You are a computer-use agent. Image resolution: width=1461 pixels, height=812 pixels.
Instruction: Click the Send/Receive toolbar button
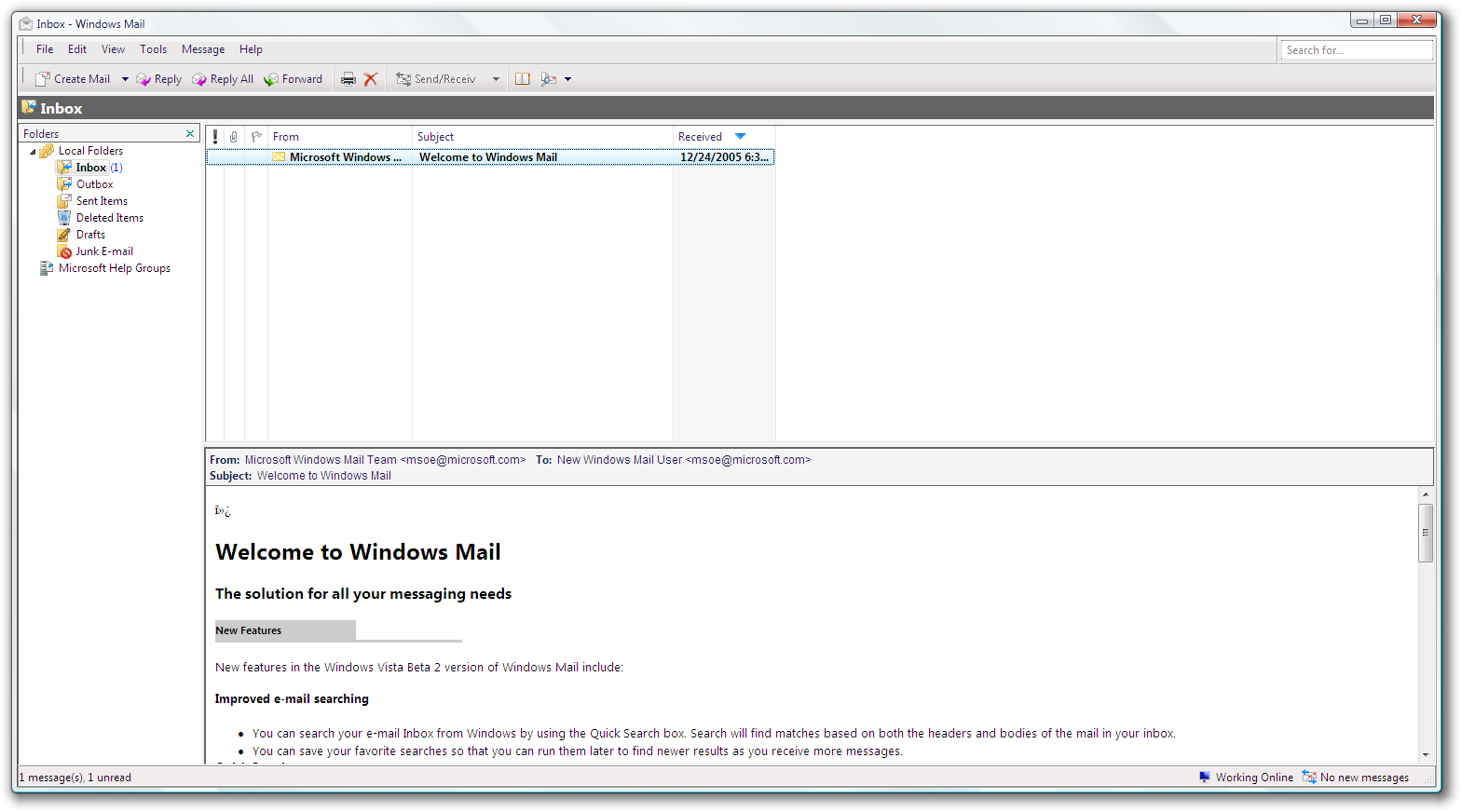click(436, 79)
